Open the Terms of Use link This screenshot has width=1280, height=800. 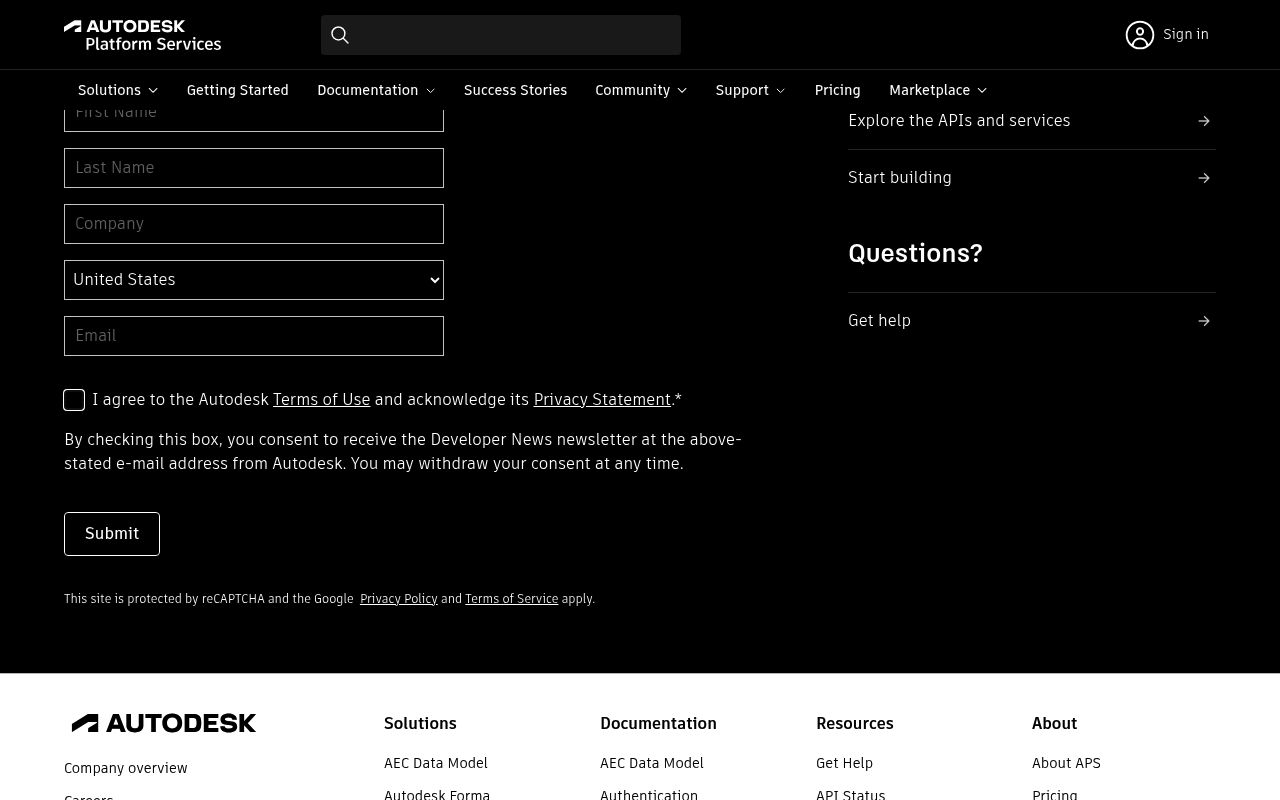click(321, 399)
